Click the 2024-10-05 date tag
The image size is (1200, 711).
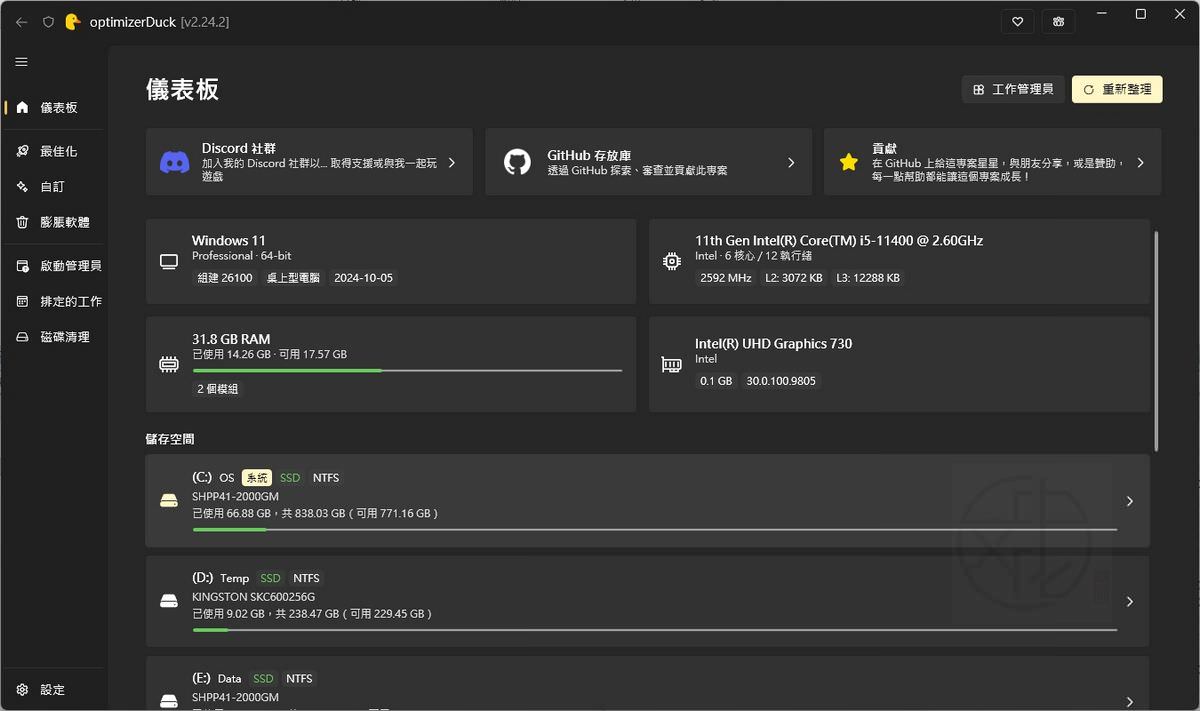(364, 278)
